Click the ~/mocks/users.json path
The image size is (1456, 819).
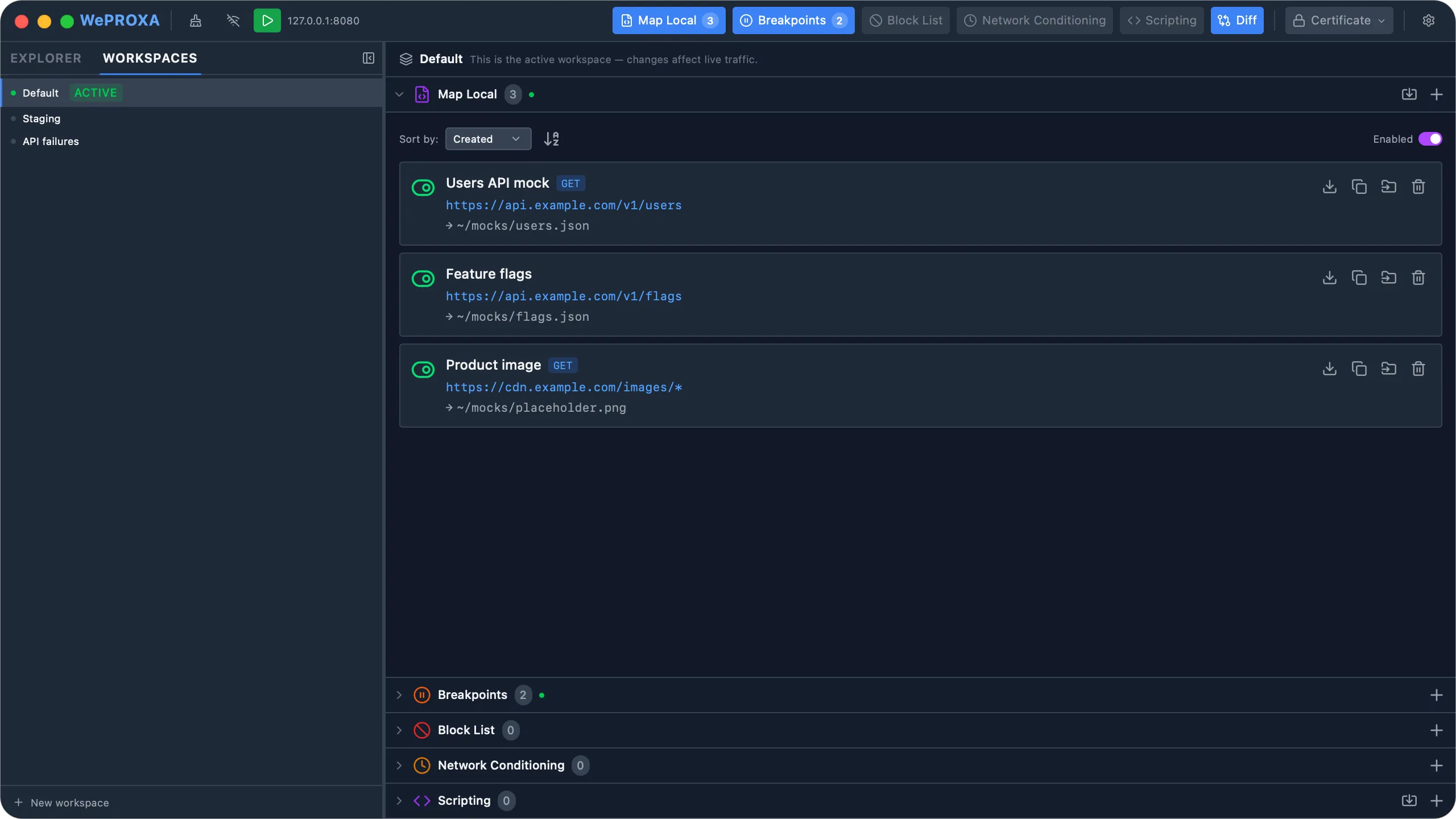(x=523, y=226)
